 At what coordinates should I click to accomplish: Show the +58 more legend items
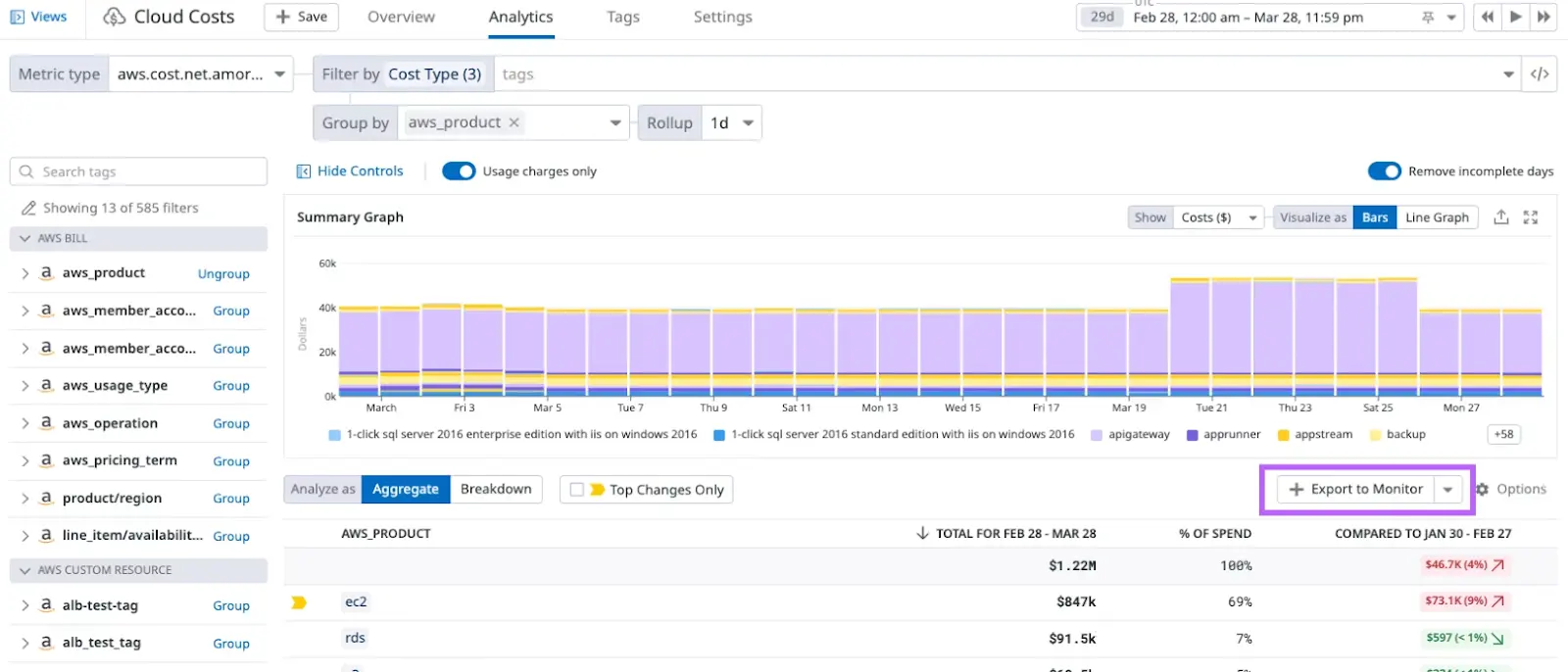point(1503,434)
